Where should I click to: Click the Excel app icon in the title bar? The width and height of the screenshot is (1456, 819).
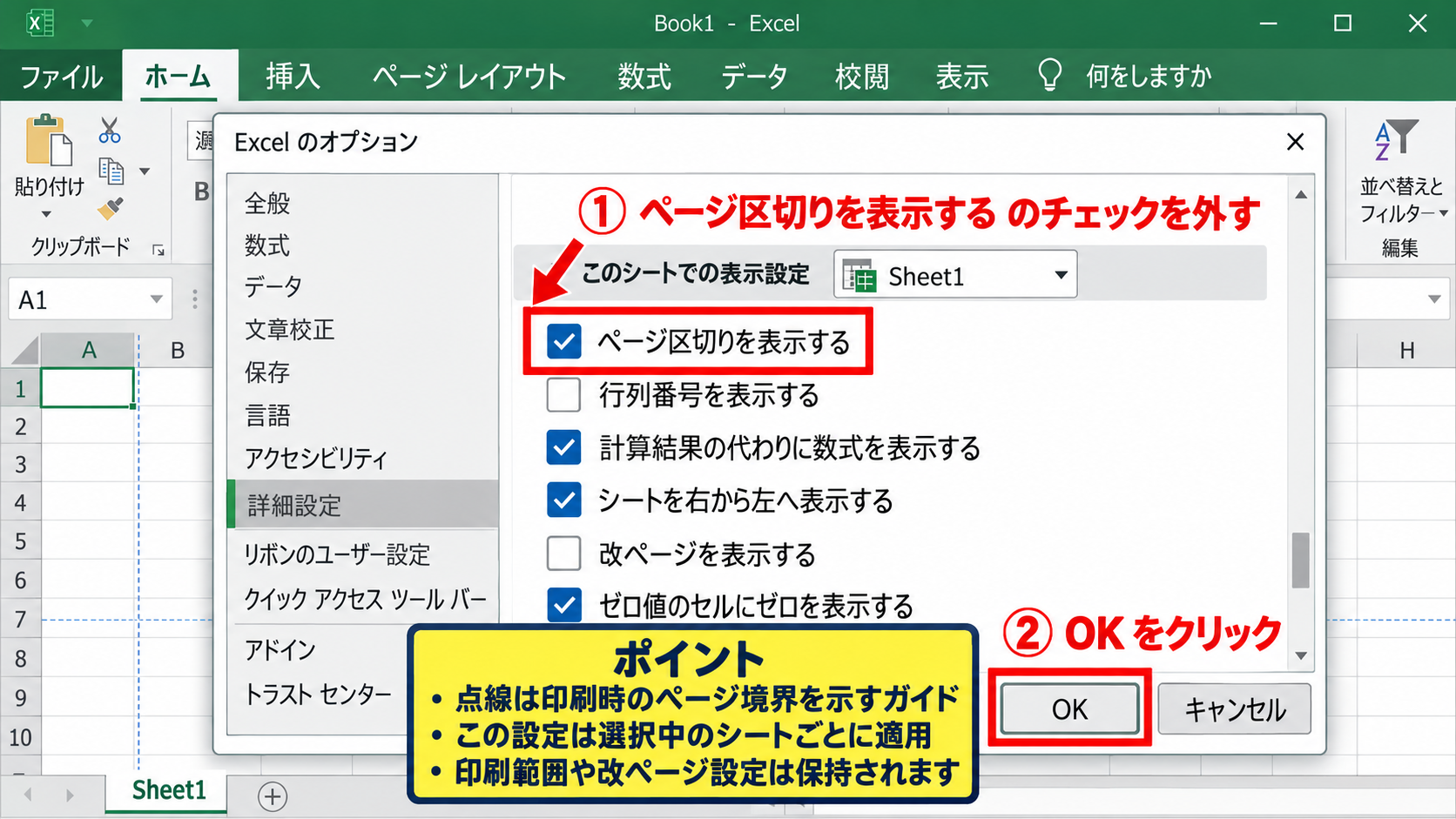pyautogui.click(x=39, y=23)
